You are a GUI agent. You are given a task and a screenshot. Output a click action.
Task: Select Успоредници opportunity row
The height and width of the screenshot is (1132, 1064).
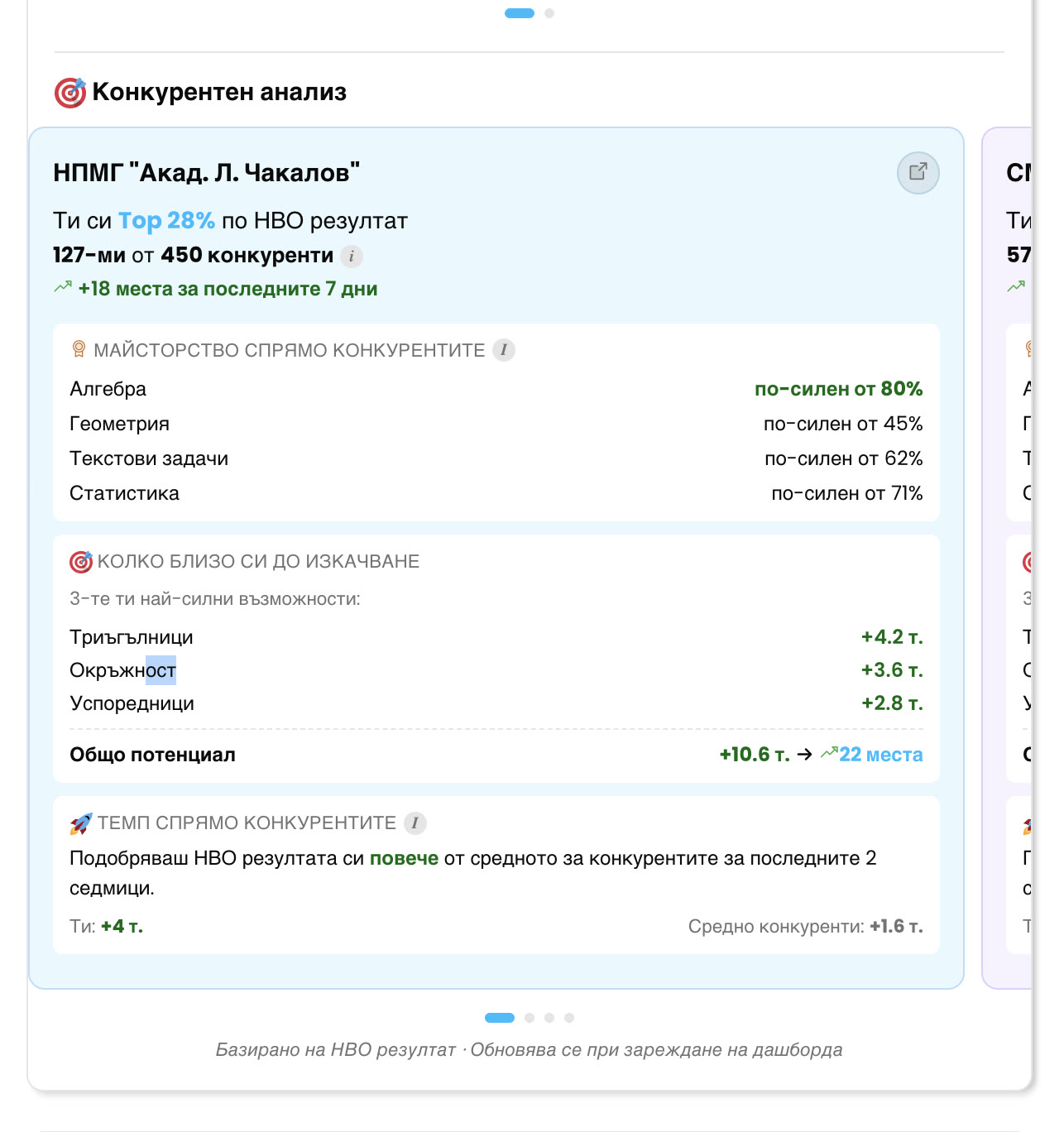(x=496, y=703)
